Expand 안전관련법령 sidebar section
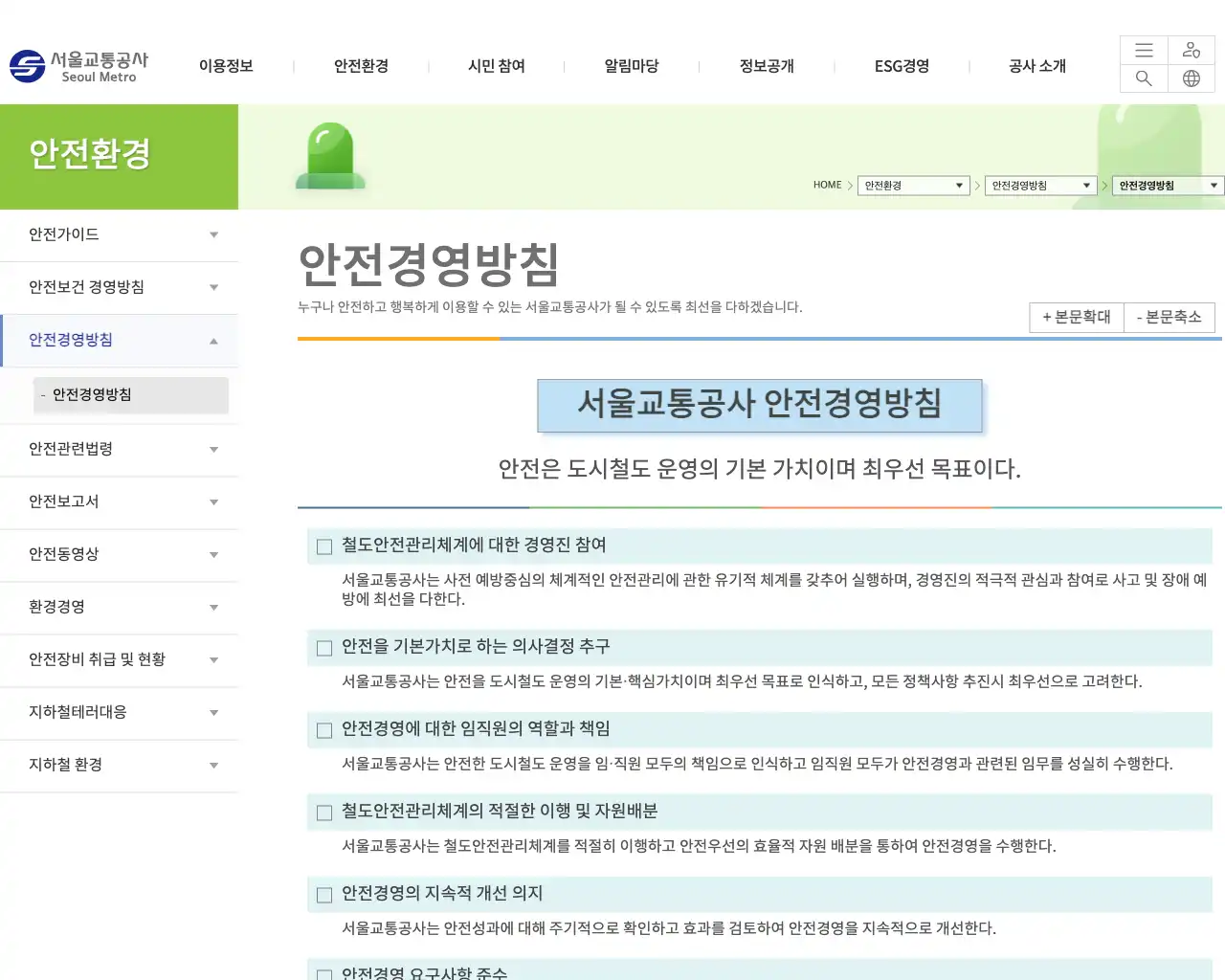This screenshot has width=1225, height=980. (119, 449)
